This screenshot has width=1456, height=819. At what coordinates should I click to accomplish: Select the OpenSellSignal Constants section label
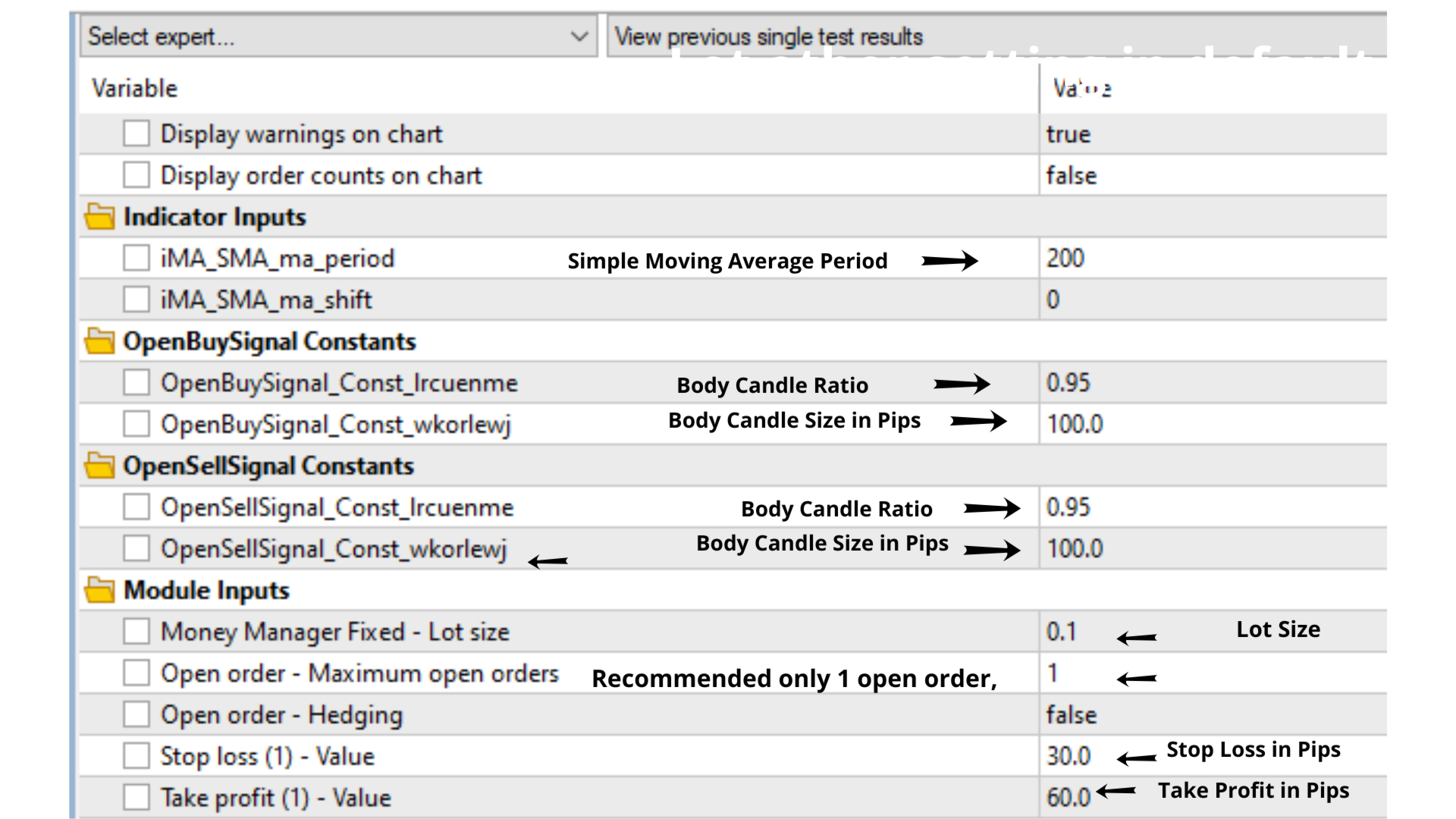[268, 466]
